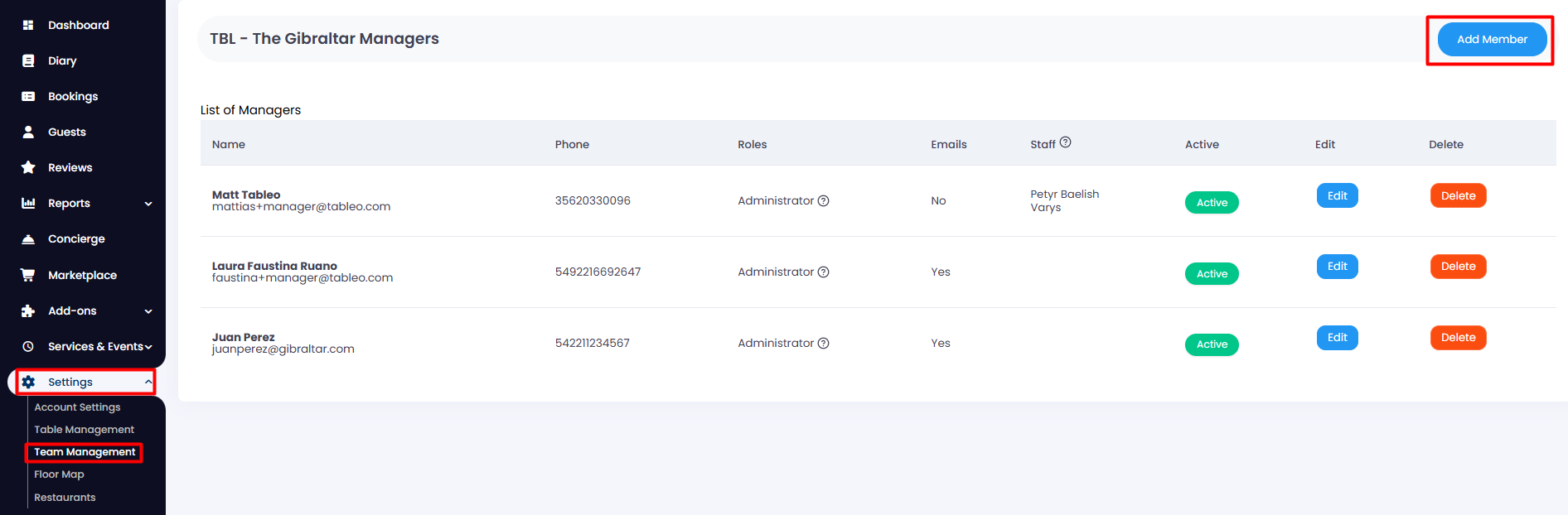1568x515 pixels.
Task: Open the Diary book icon
Action: tap(28, 60)
